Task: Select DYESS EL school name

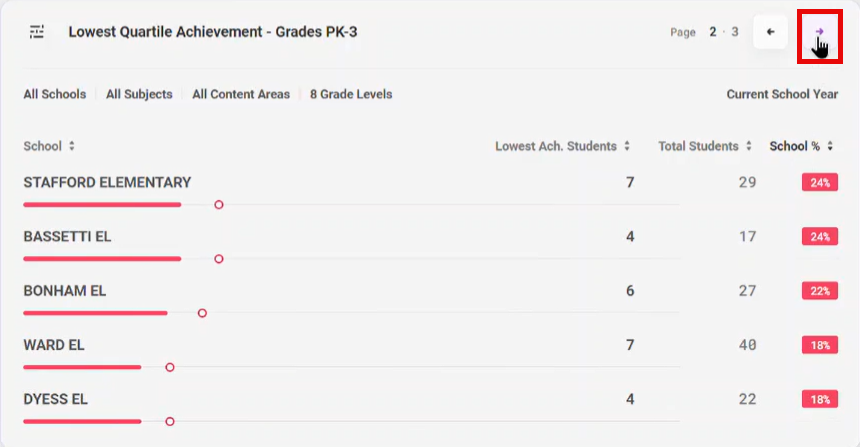Action: tap(55, 399)
